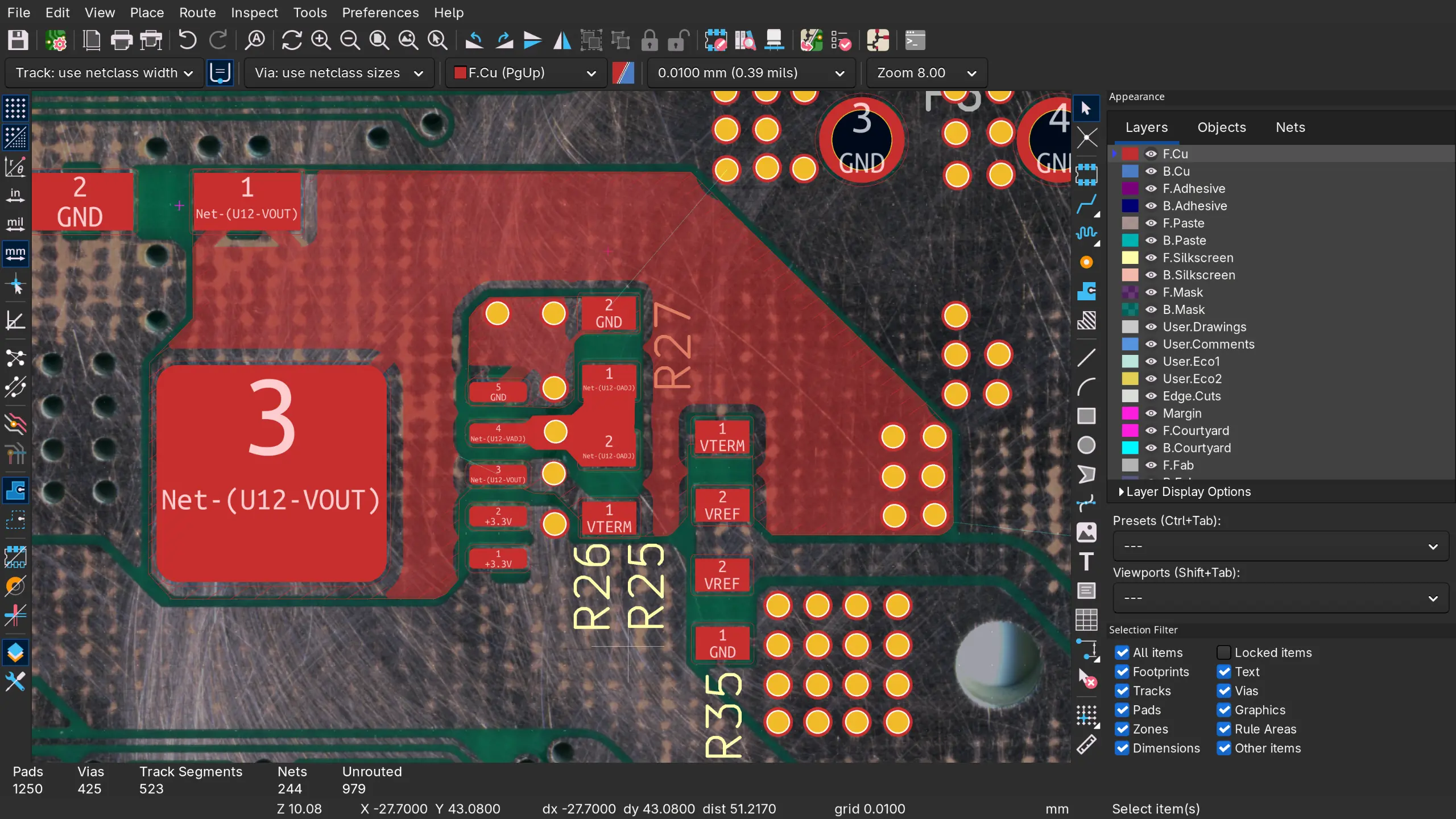This screenshot has height=819, width=1456.
Task: Refresh the board view
Action: click(x=292, y=40)
